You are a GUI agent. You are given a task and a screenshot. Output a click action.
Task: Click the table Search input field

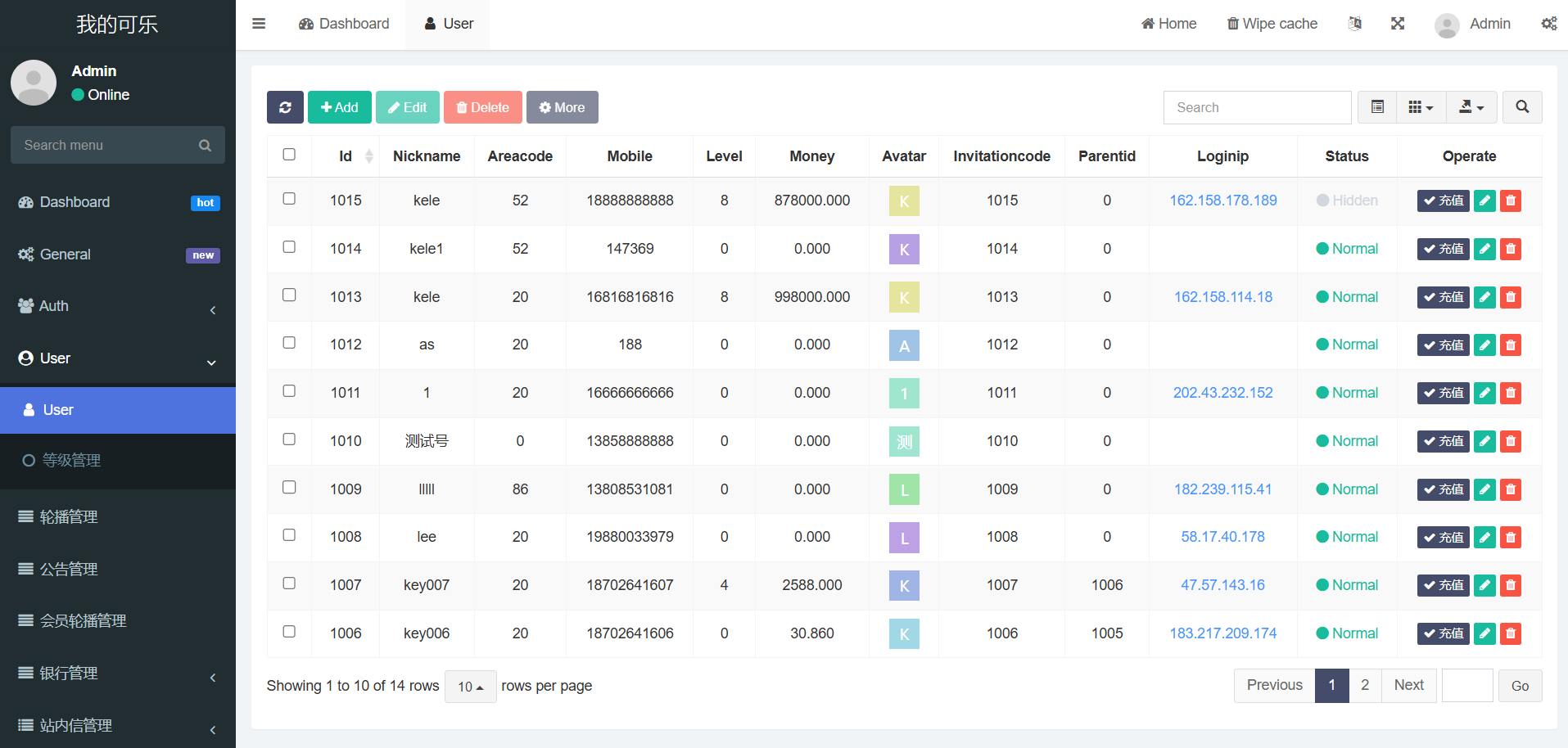(1257, 107)
